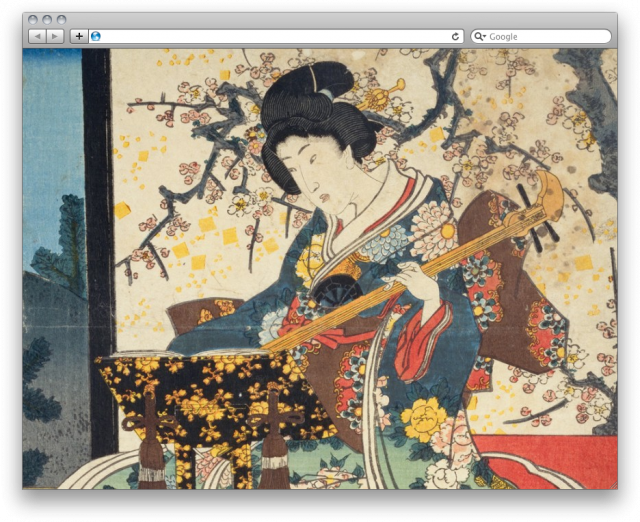
Task: Click the shamisen's tuning pegs
Action: (x=541, y=212)
